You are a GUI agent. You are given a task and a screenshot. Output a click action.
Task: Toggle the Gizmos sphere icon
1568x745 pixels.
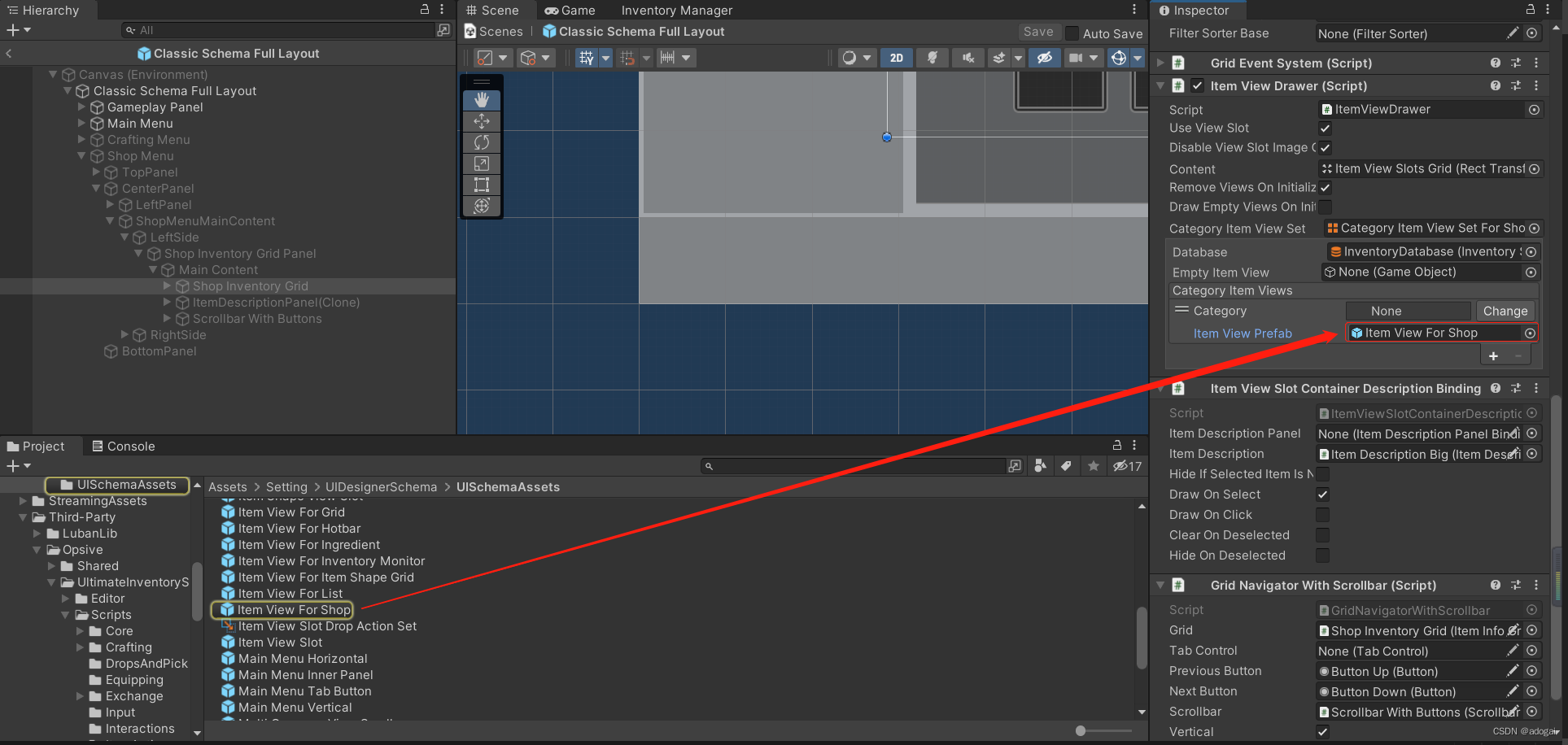[1119, 58]
